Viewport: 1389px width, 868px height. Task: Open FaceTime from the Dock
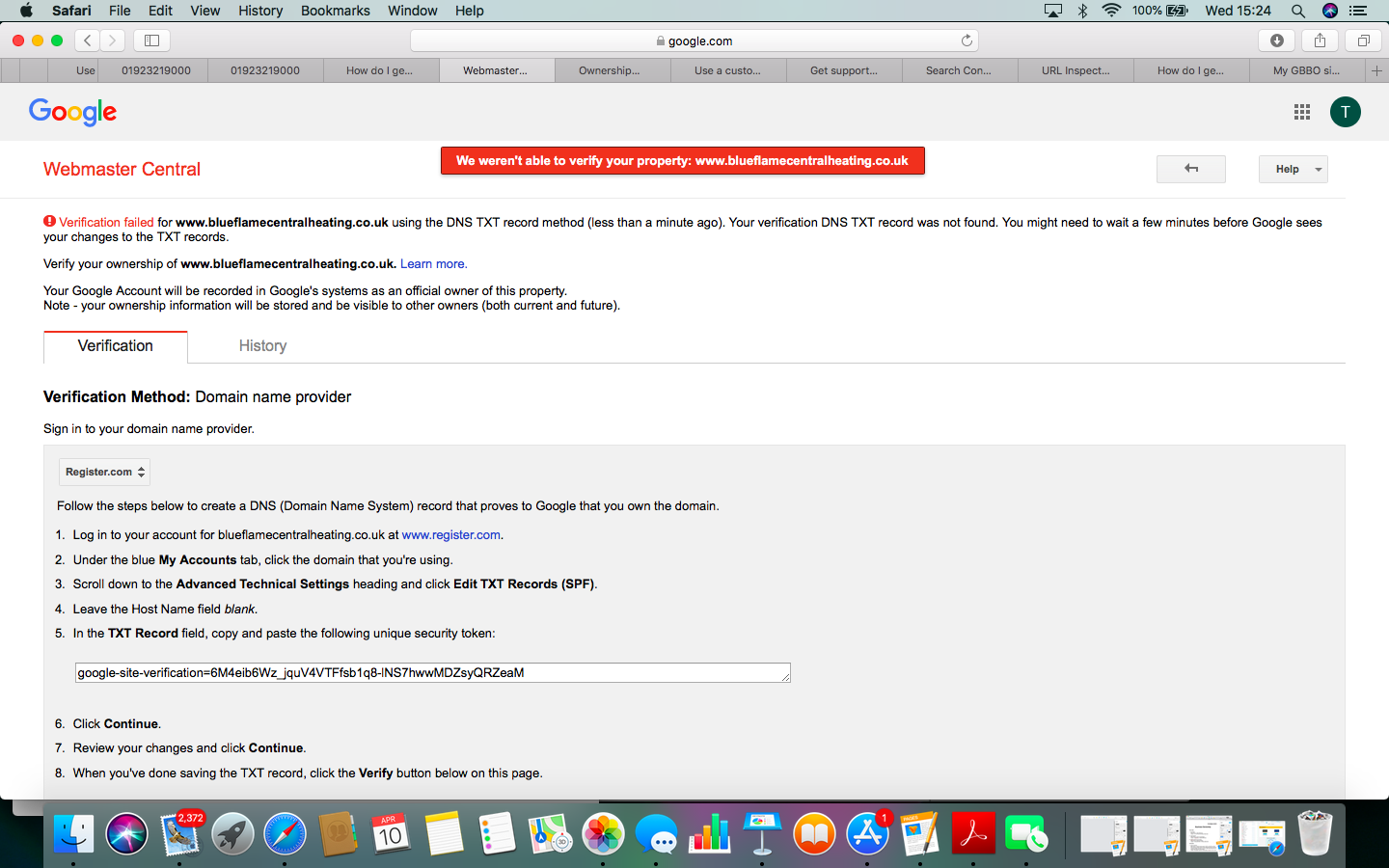(x=1026, y=833)
